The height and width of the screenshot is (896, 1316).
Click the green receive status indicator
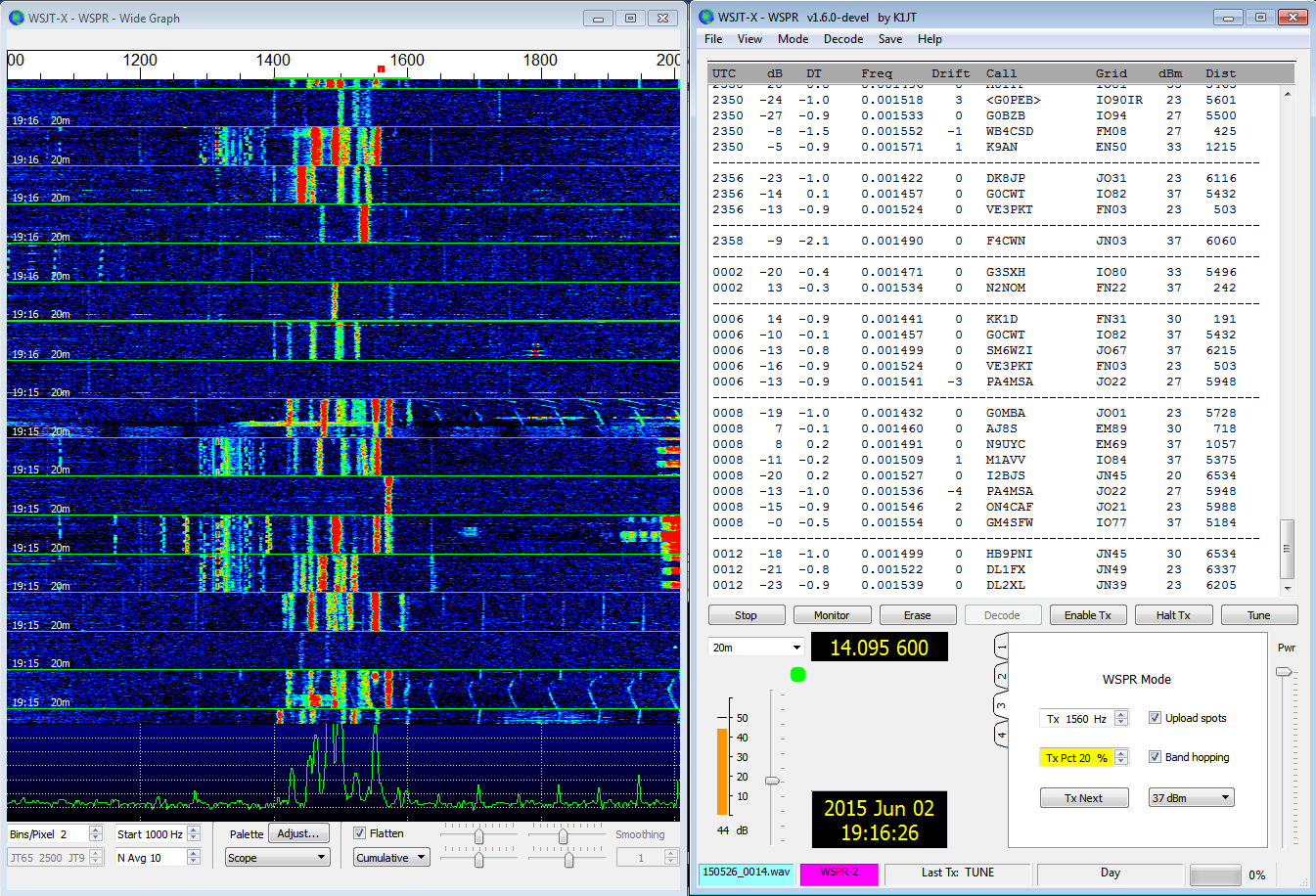point(797,674)
